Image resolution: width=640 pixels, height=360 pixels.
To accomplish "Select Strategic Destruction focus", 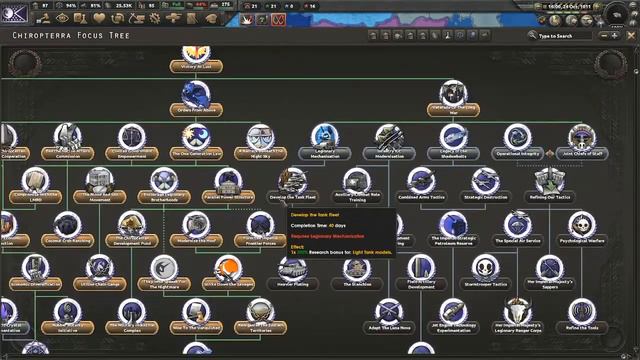I will [x=486, y=186].
